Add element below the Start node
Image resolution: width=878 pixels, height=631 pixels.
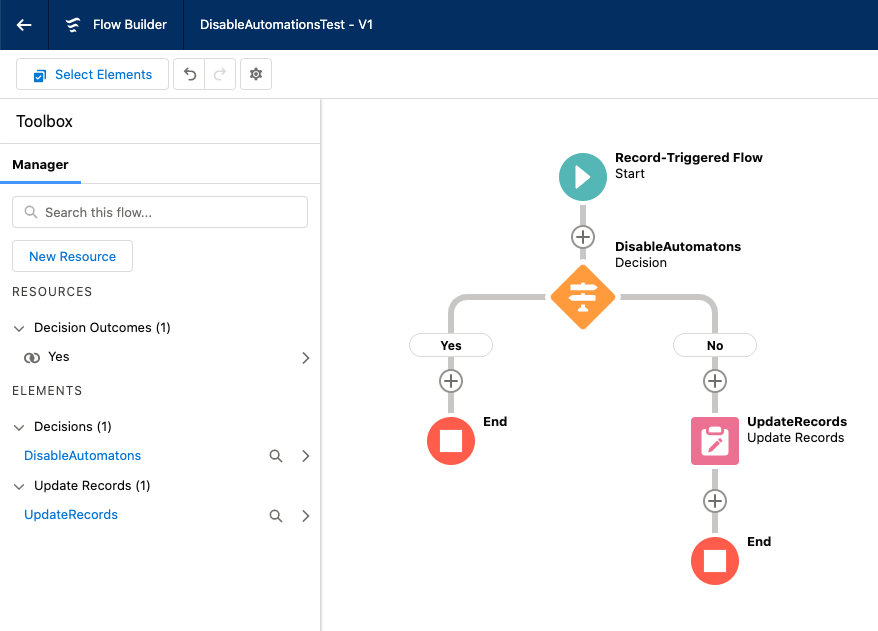coord(582,237)
